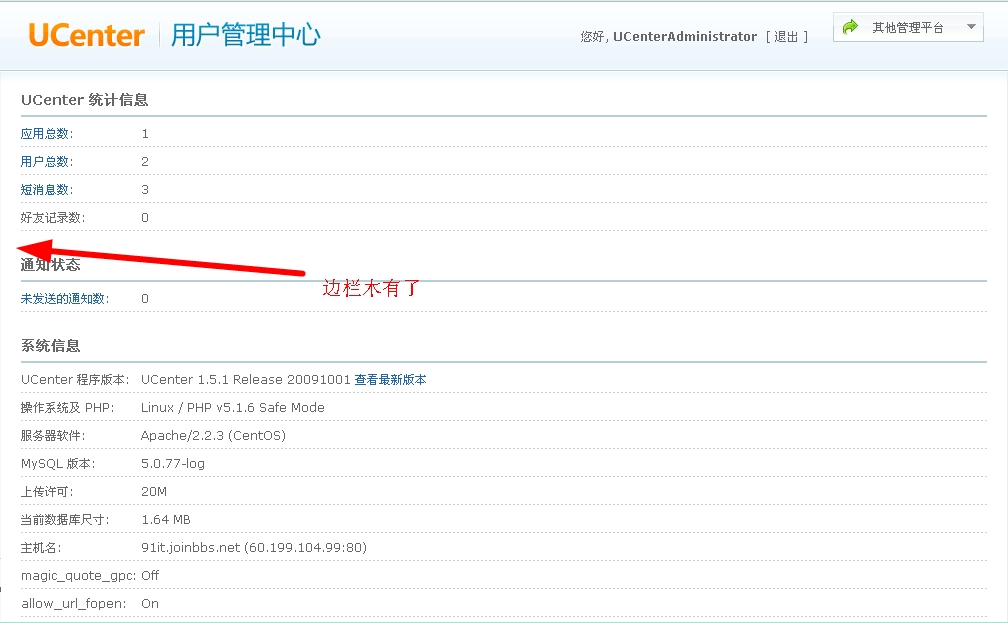1008x623 pixels.
Task: Select the 1.64 MB database size value
Action: click(x=166, y=519)
